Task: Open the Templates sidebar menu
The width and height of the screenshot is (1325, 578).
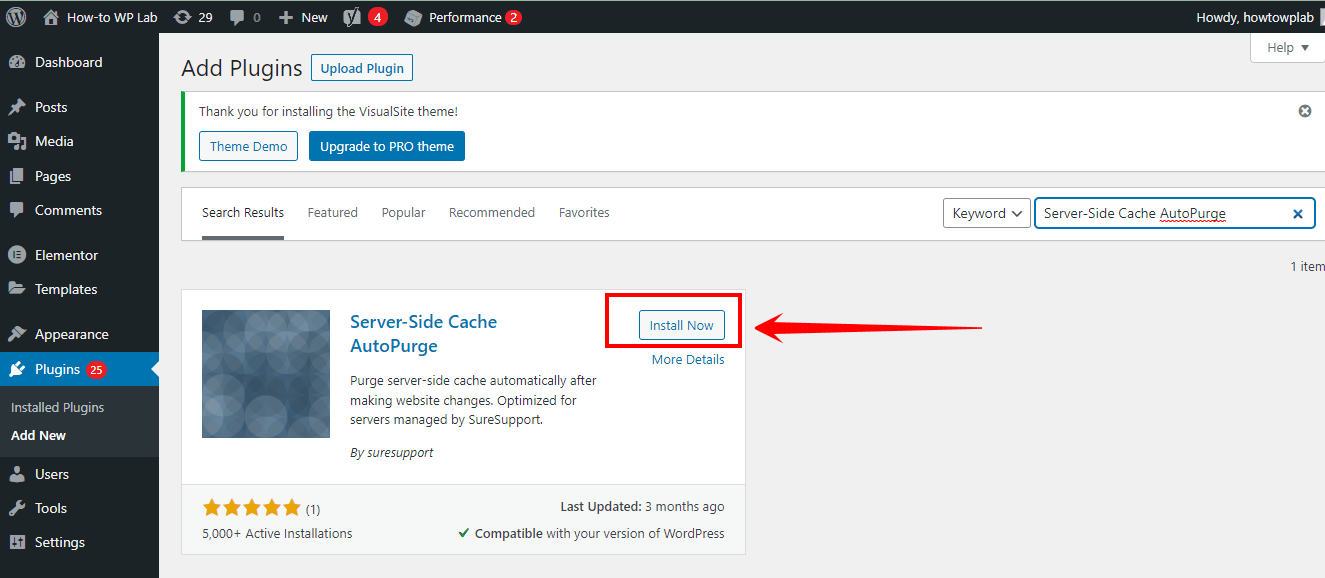Action: coord(79,289)
